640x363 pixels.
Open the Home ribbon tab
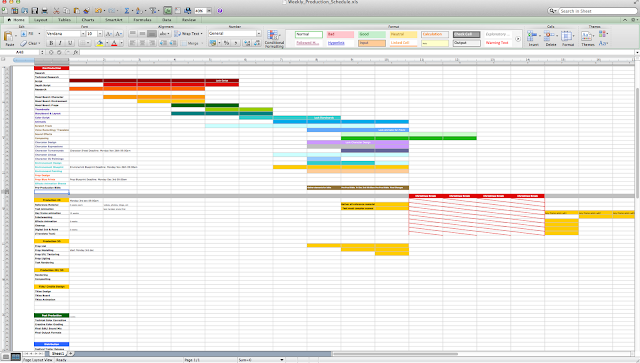[x=16, y=20]
